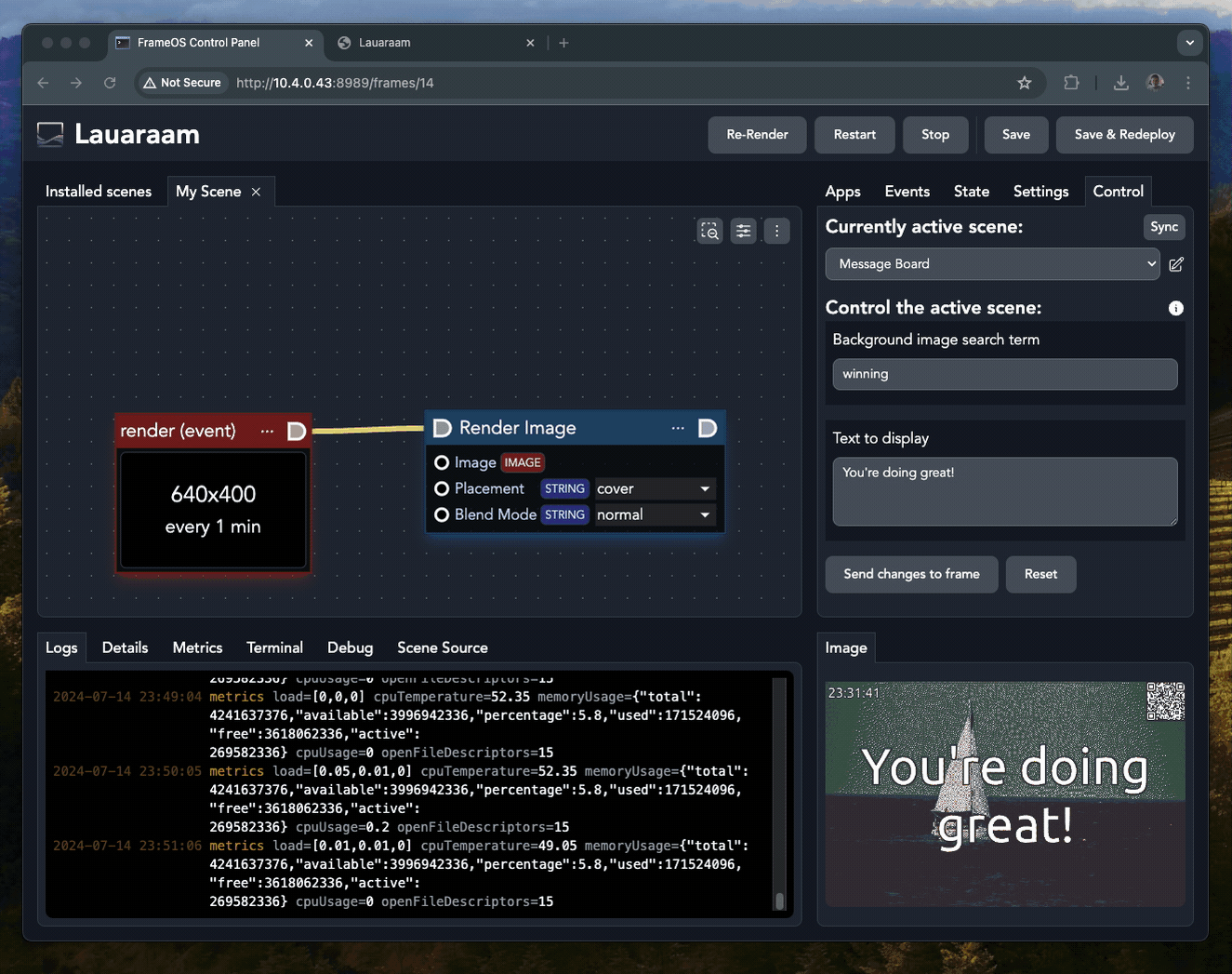Click the edit icon next to the Message Board dropdown
Viewport: 1232px width, 974px height.
click(1176, 264)
